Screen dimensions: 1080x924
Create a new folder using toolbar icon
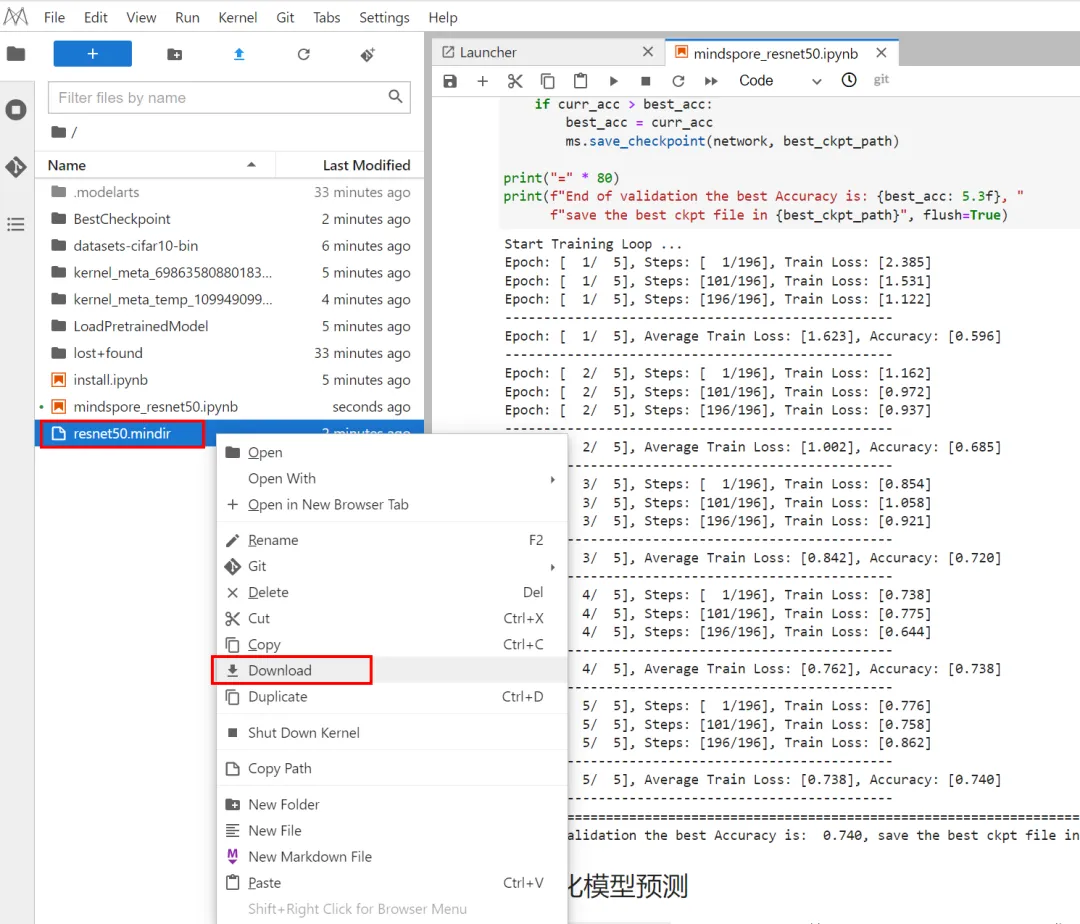tap(175, 54)
